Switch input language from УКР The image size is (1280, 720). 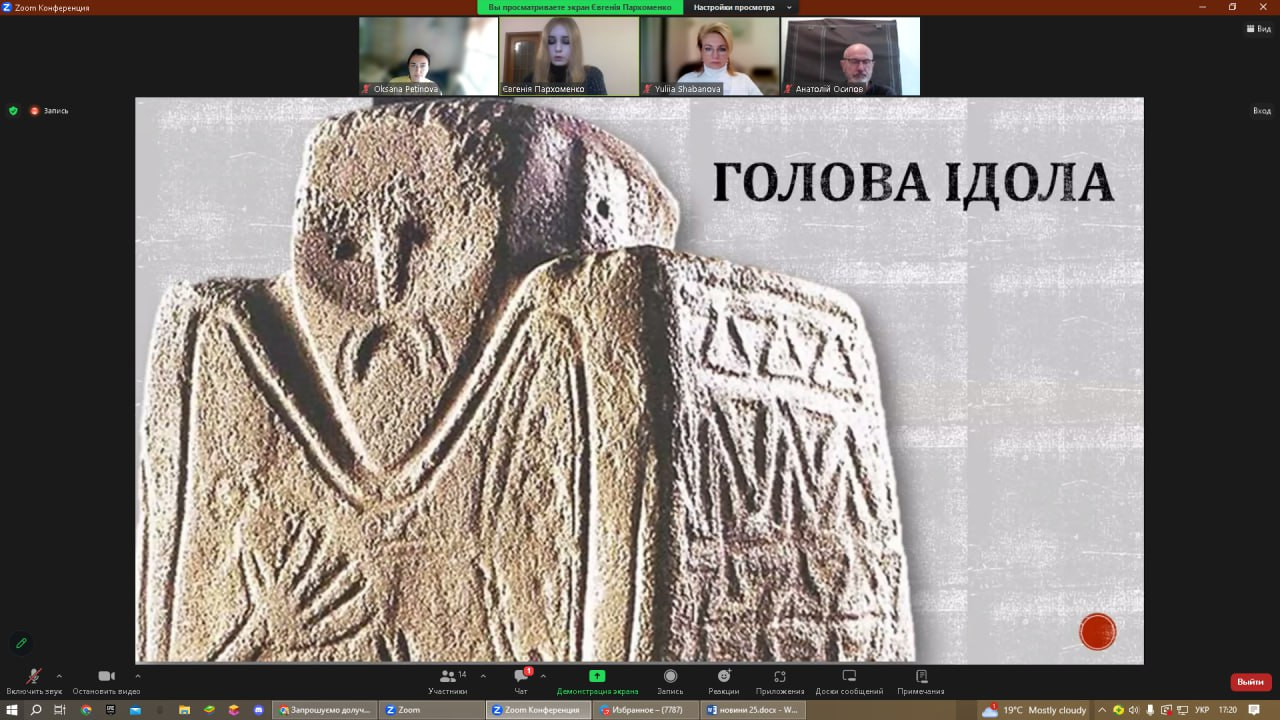pyautogui.click(x=1202, y=710)
